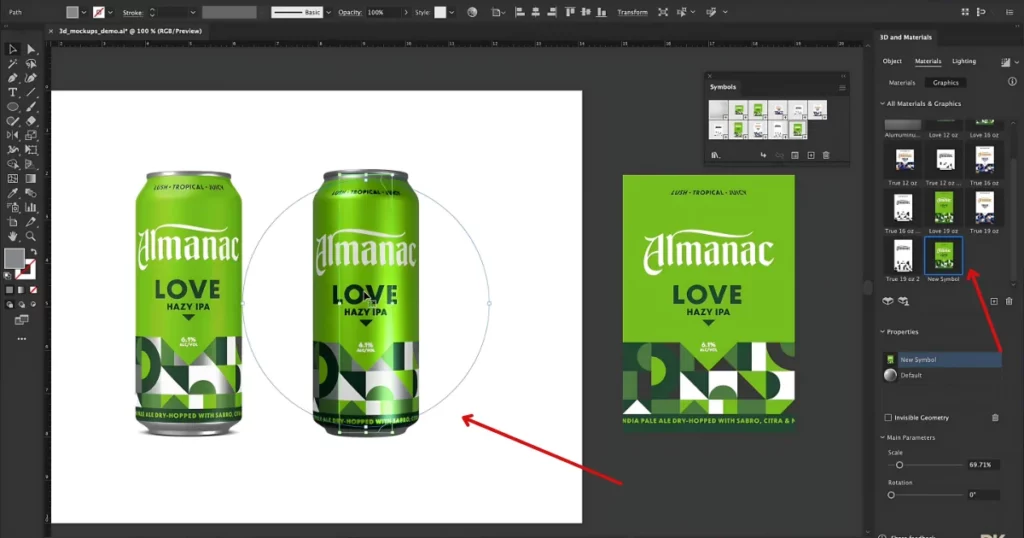1024x538 pixels.
Task: Click the large Fill color swatch in toolbar
Action: click(14, 259)
